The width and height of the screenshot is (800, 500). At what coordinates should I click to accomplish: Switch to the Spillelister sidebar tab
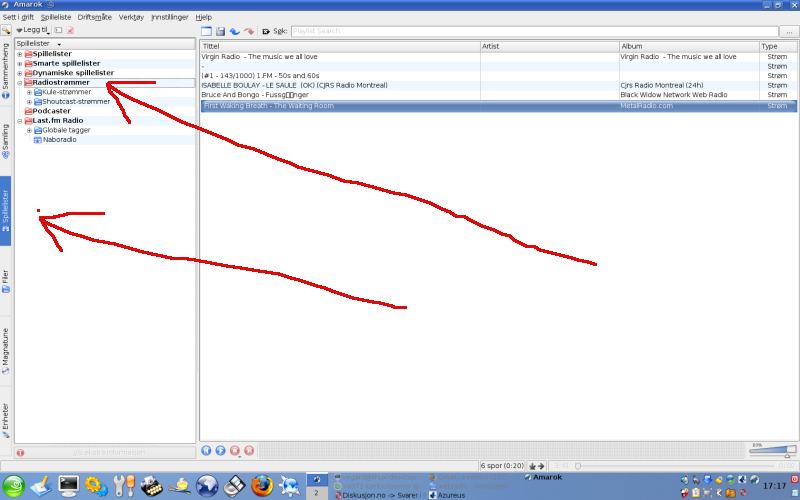point(6,211)
